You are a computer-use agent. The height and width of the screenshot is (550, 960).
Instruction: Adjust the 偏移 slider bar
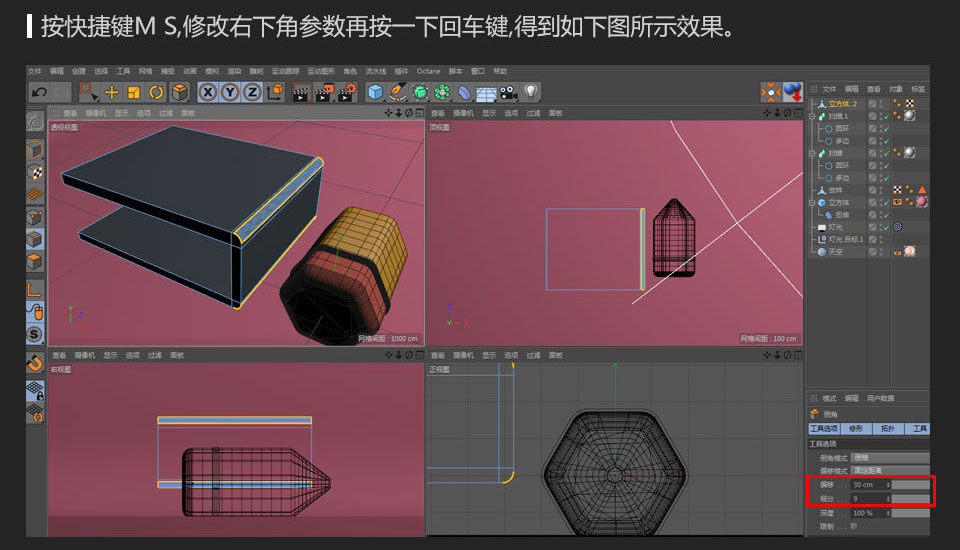tap(910, 484)
